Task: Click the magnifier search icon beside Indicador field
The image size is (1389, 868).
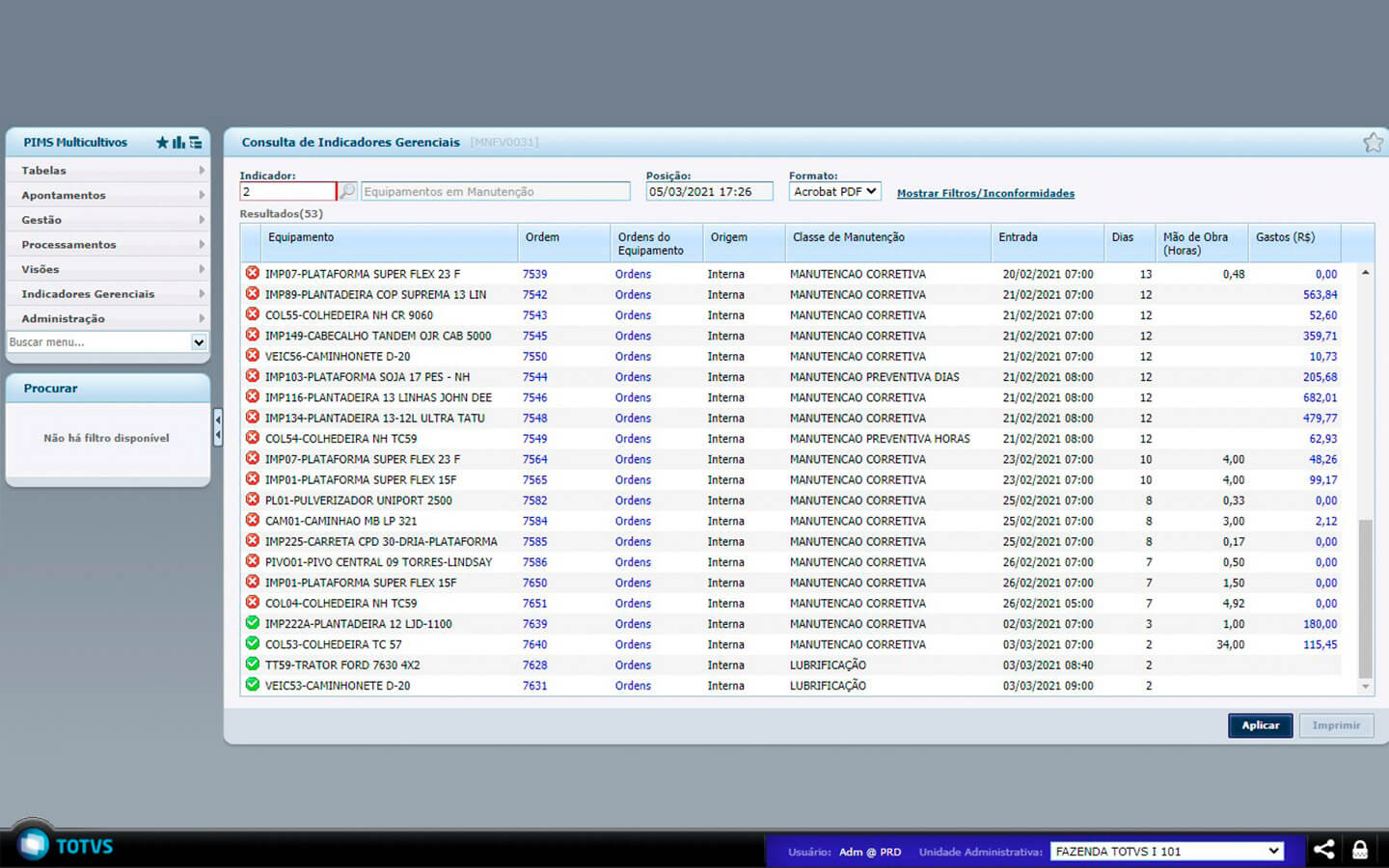Action: pyautogui.click(x=347, y=192)
